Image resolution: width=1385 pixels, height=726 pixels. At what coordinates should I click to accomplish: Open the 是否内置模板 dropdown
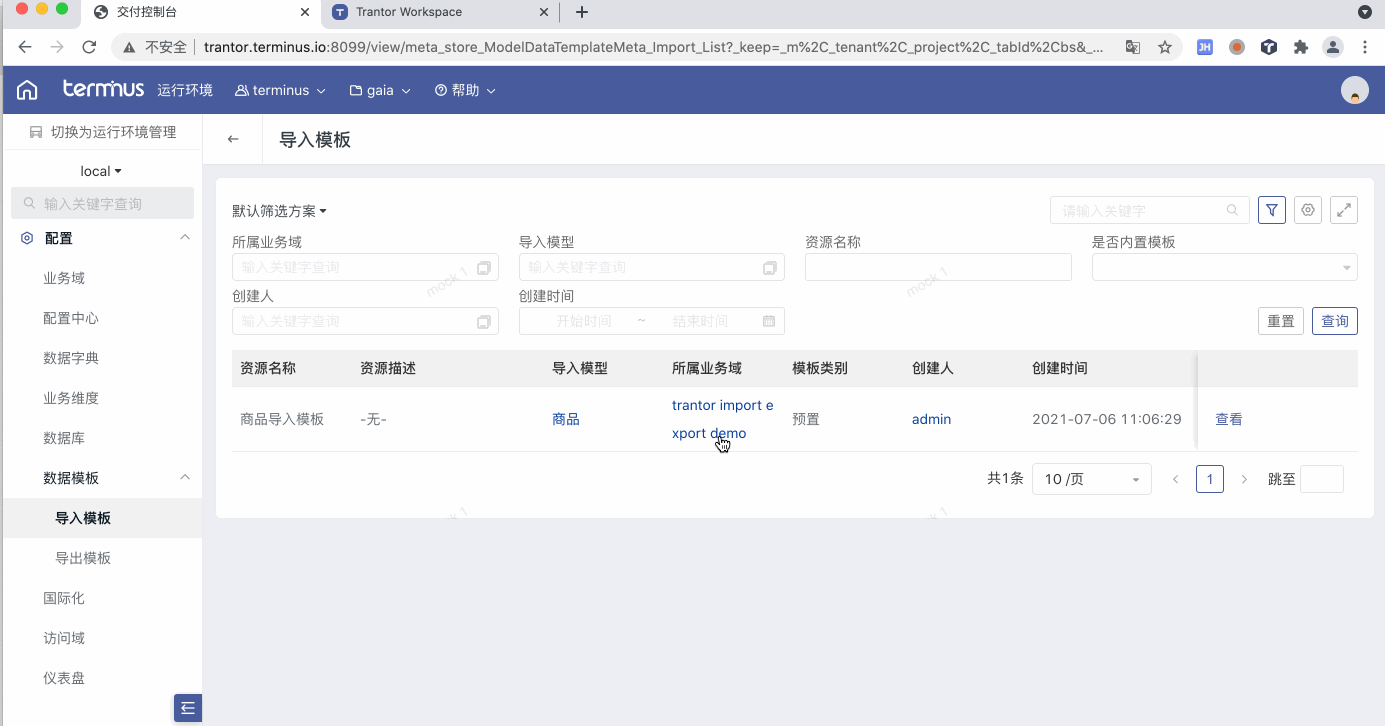[x=1224, y=267]
